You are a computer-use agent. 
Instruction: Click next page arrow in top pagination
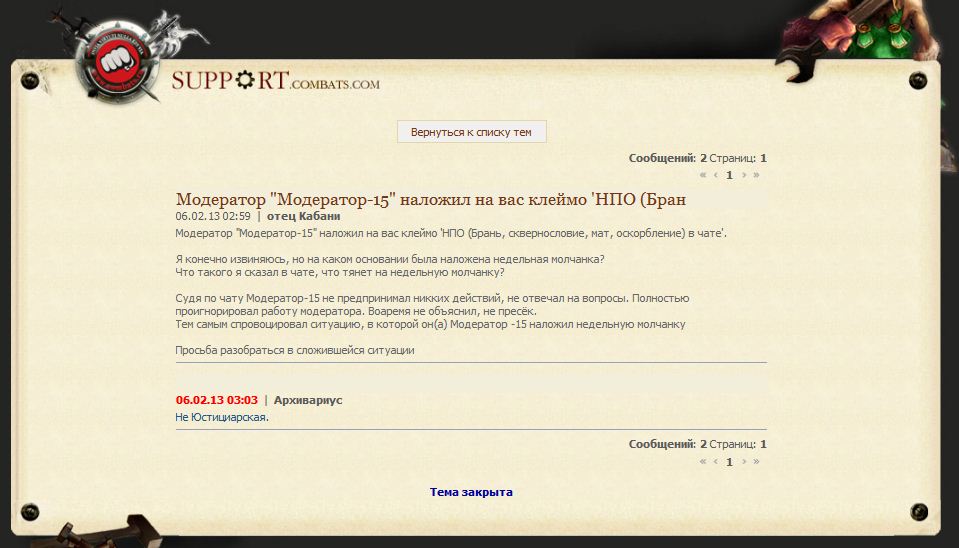click(743, 175)
